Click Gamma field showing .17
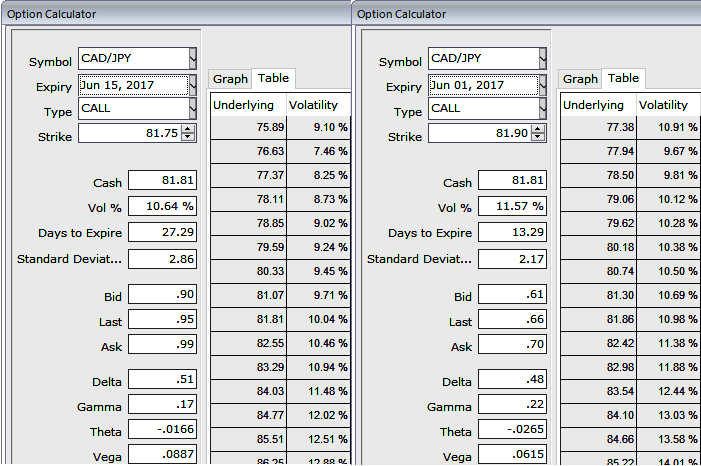Image resolution: width=701 pixels, height=466 pixels. (x=162, y=404)
